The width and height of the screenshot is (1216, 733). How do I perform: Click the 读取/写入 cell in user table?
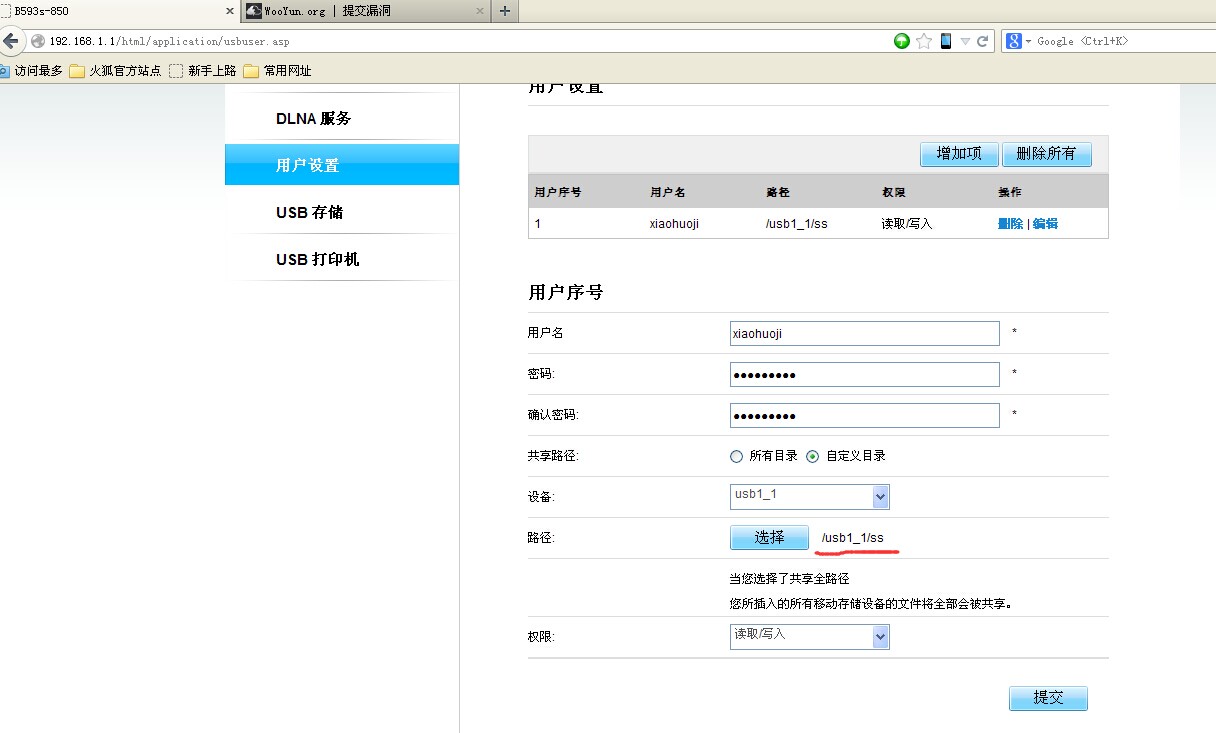point(906,223)
